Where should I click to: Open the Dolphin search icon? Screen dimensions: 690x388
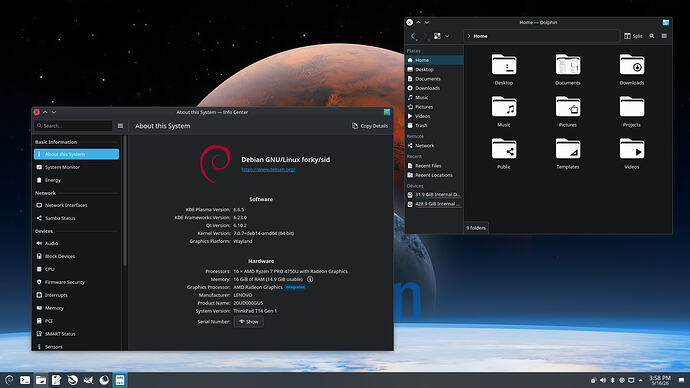[652, 36]
